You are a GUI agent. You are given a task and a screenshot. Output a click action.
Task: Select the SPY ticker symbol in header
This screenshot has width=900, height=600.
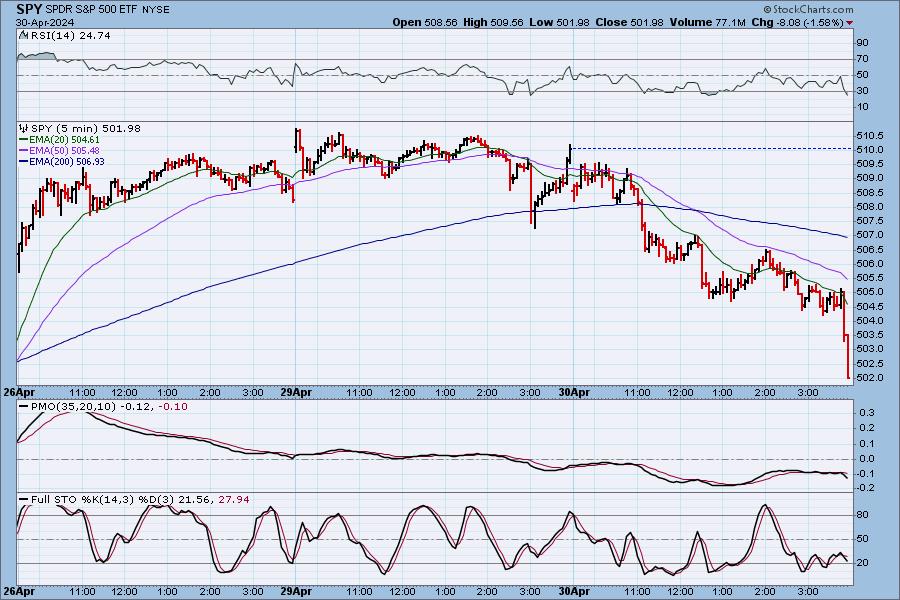pyautogui.click(x=29, y=9)
